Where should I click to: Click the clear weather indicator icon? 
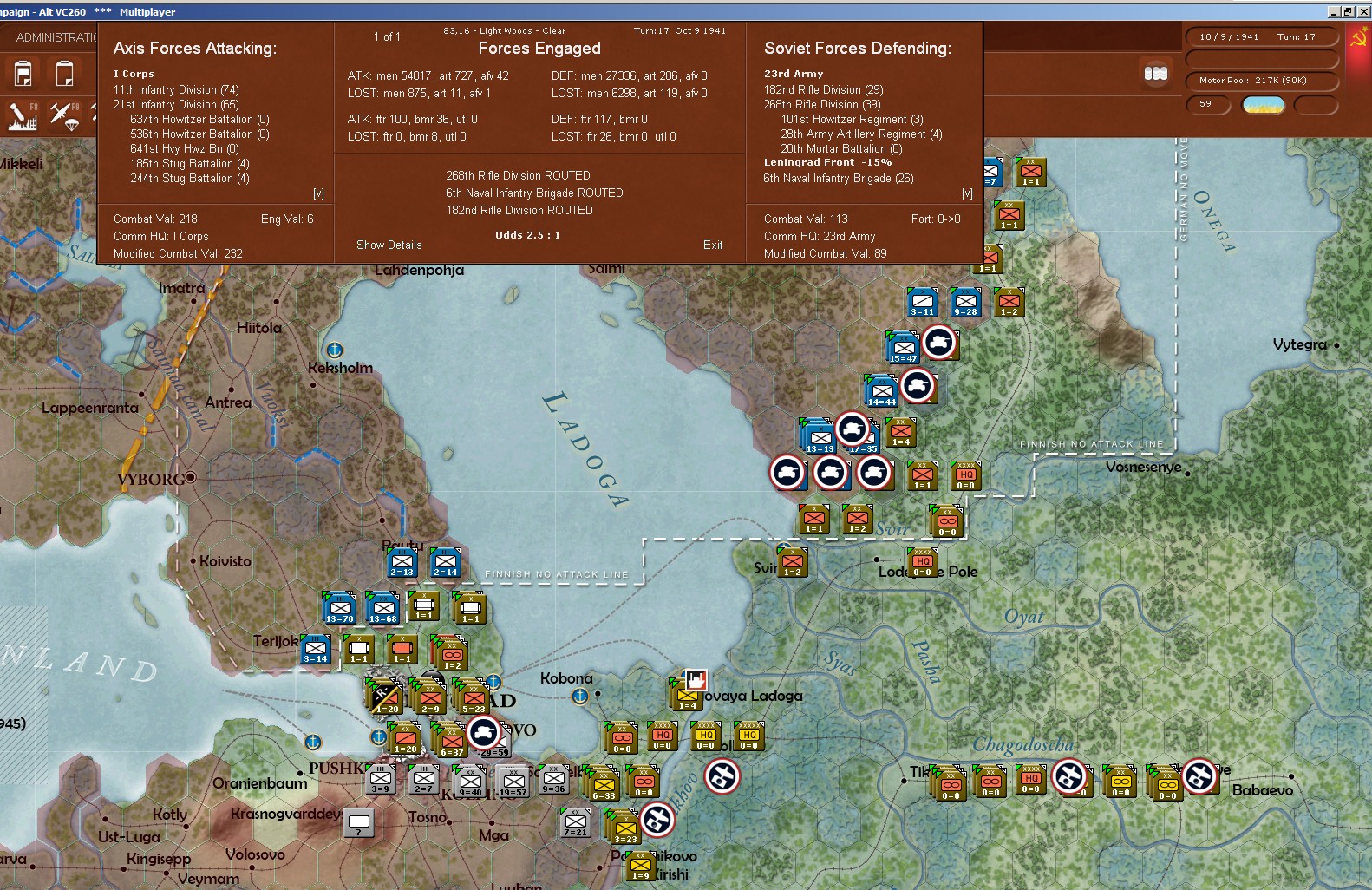(1264, 105)
